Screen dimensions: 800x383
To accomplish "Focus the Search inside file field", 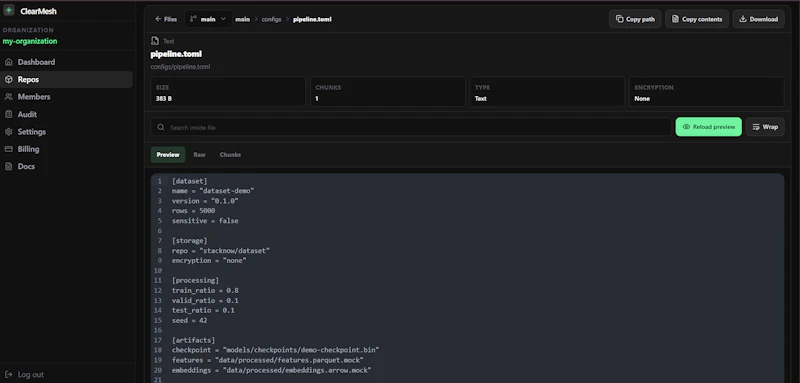I will [x=411, y=127].
